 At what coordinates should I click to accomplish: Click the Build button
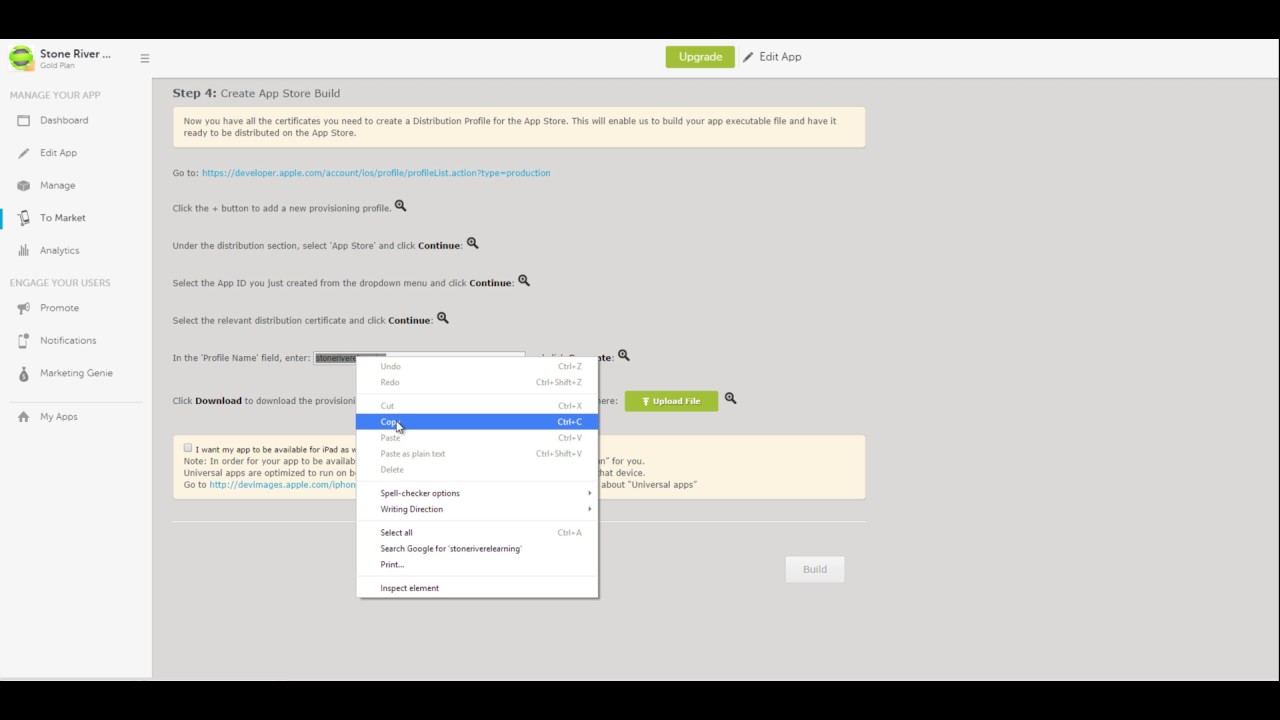click(x=815, y=569)
